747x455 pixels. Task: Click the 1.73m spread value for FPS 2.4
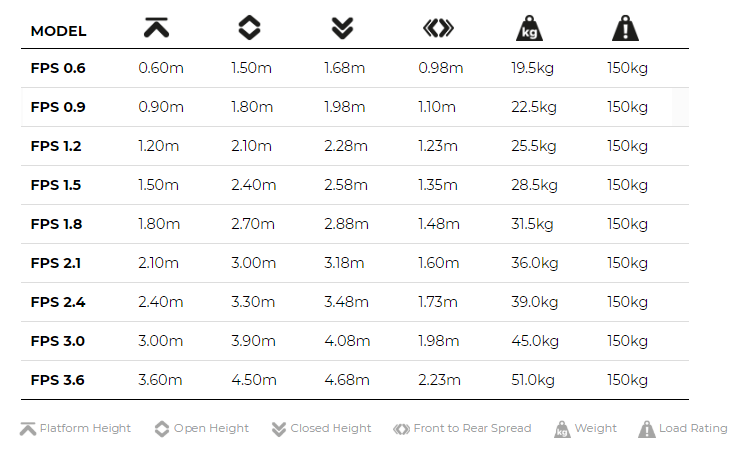pos(438,302)
